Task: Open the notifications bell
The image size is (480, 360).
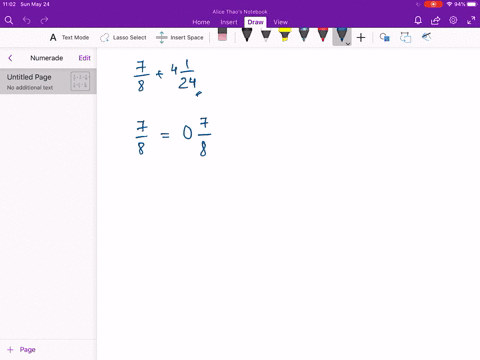Action: 418,21
